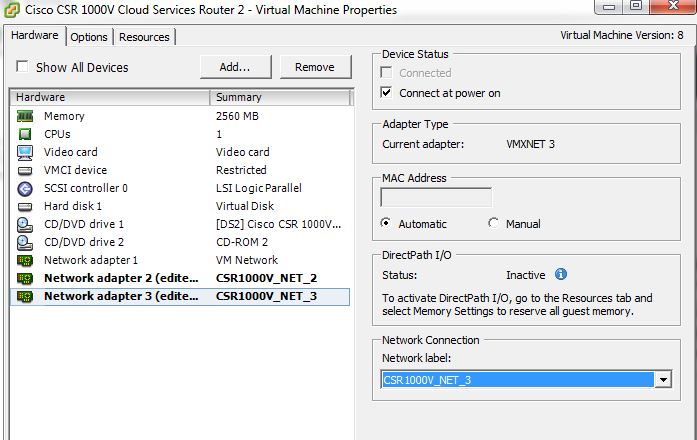Switch to the Resources tab
The image size is (697, 440).
coord(144,37)
